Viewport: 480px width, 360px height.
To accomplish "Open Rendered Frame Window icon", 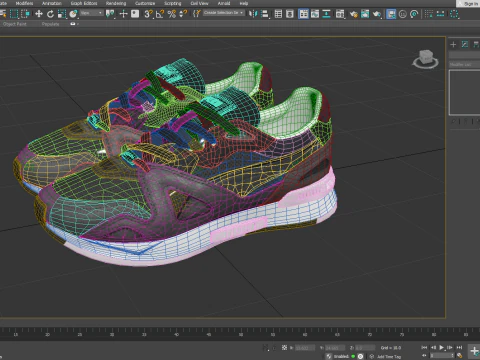I will (x=365, y=14).
